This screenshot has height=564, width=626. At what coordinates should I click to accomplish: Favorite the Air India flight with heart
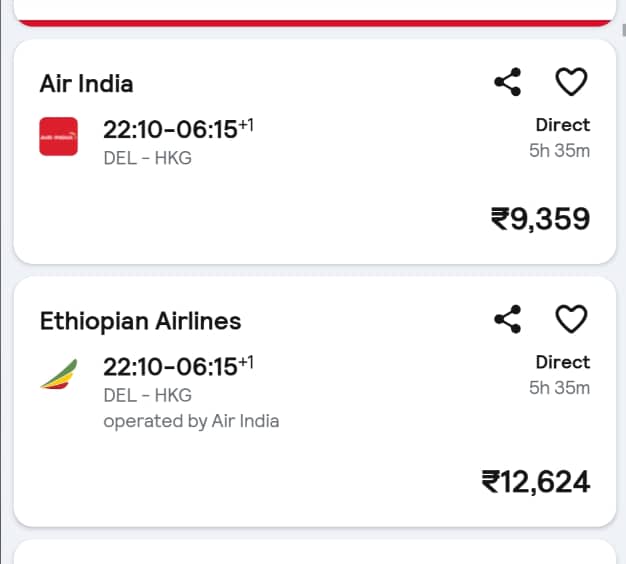[x=571, y=82]
